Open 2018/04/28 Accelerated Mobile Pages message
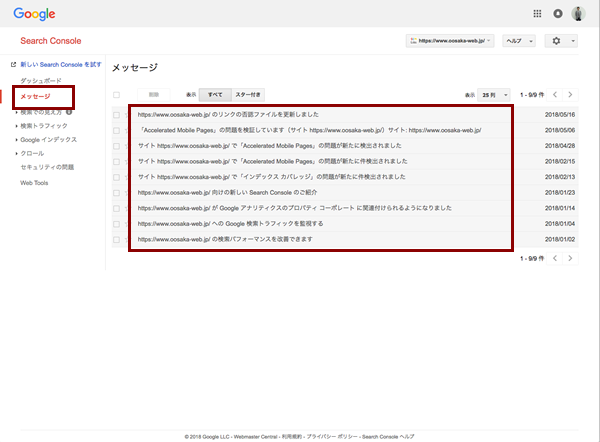The image size is (600, 442). pos(269,146)
